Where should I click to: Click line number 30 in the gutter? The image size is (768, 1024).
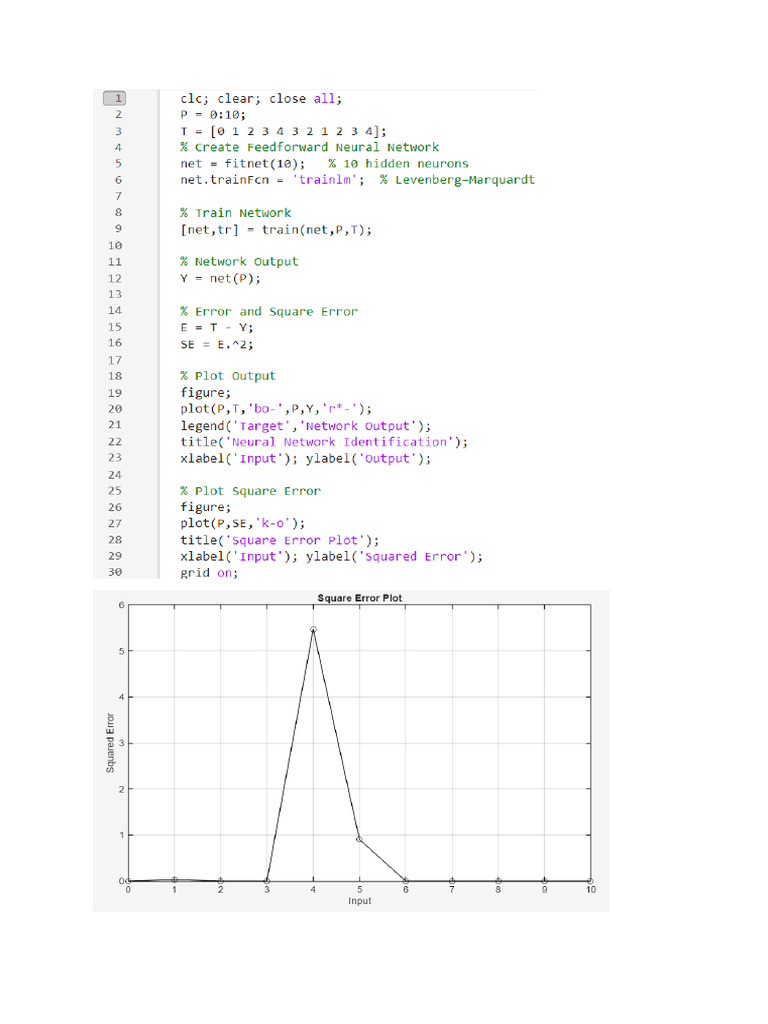(115, 572)
